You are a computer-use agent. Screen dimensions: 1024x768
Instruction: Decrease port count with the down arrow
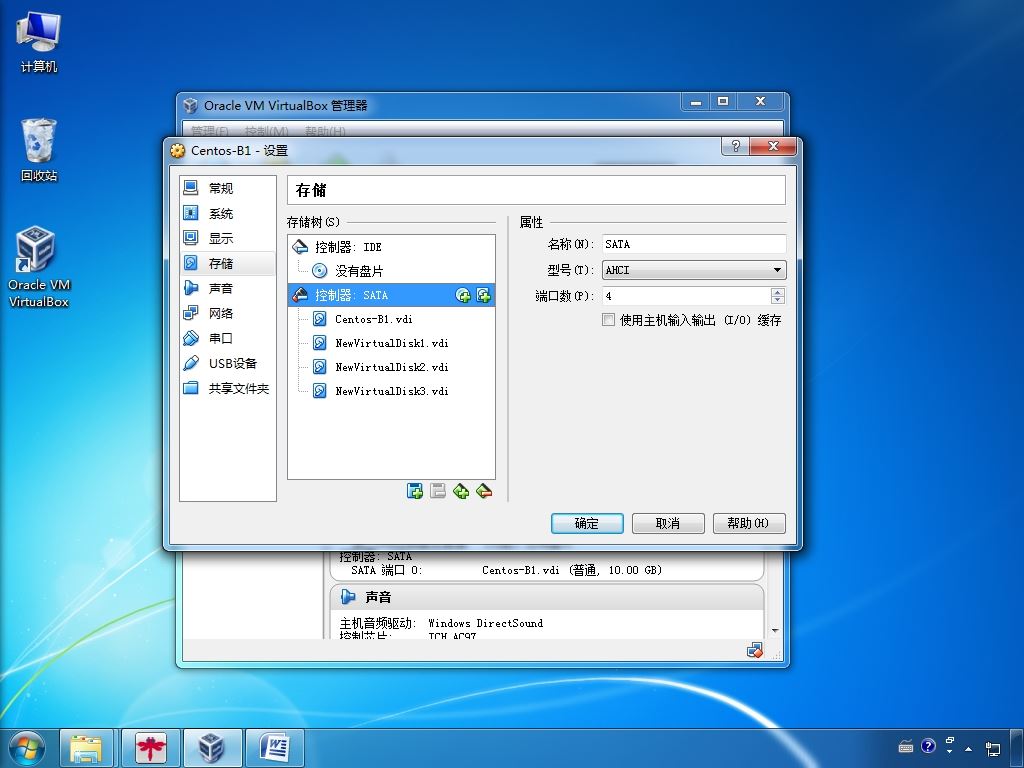pos(778,300)
